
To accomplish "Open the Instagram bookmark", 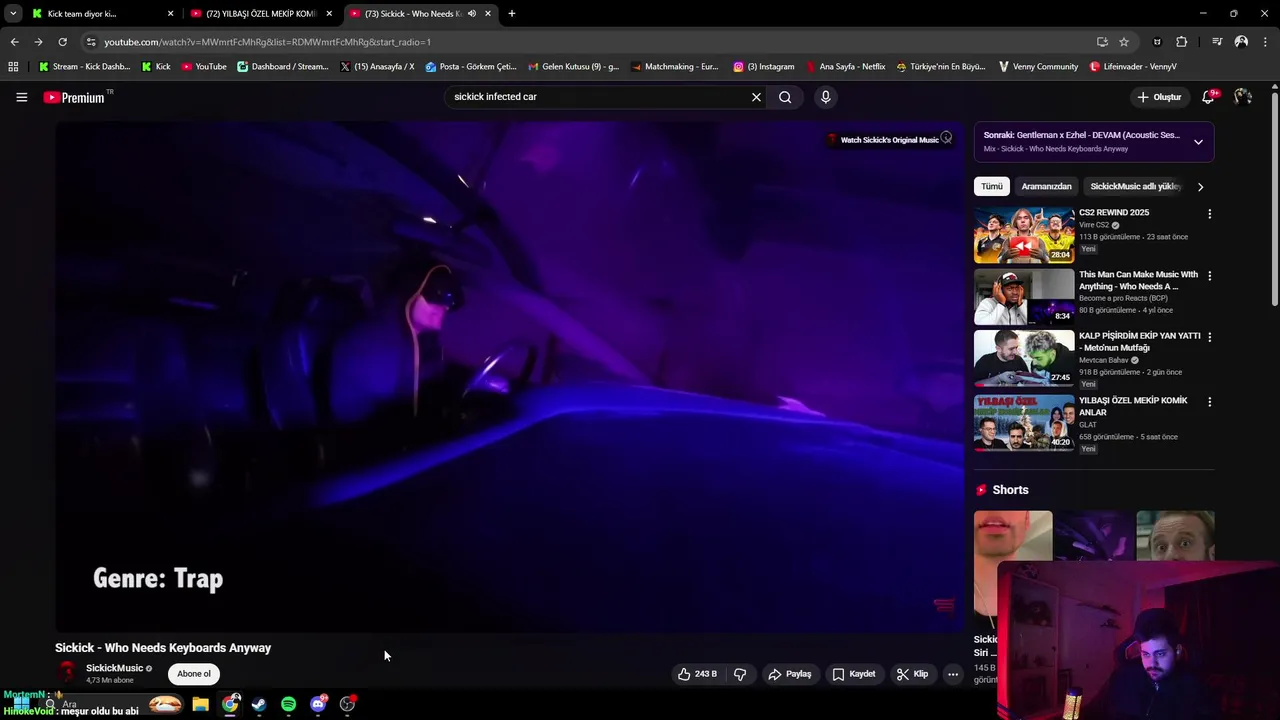I will (x=764, y=67).
